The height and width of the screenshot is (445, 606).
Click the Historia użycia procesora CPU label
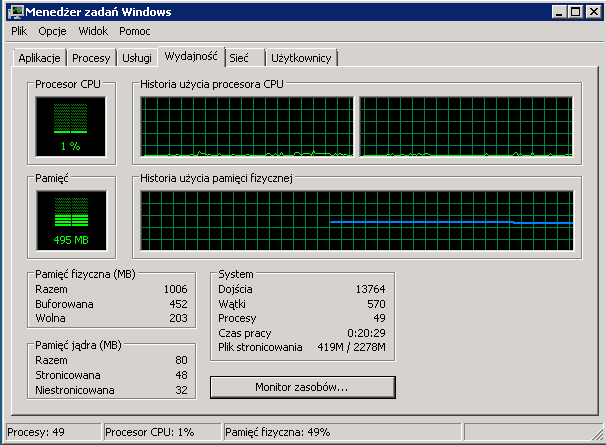pos(212,84)
